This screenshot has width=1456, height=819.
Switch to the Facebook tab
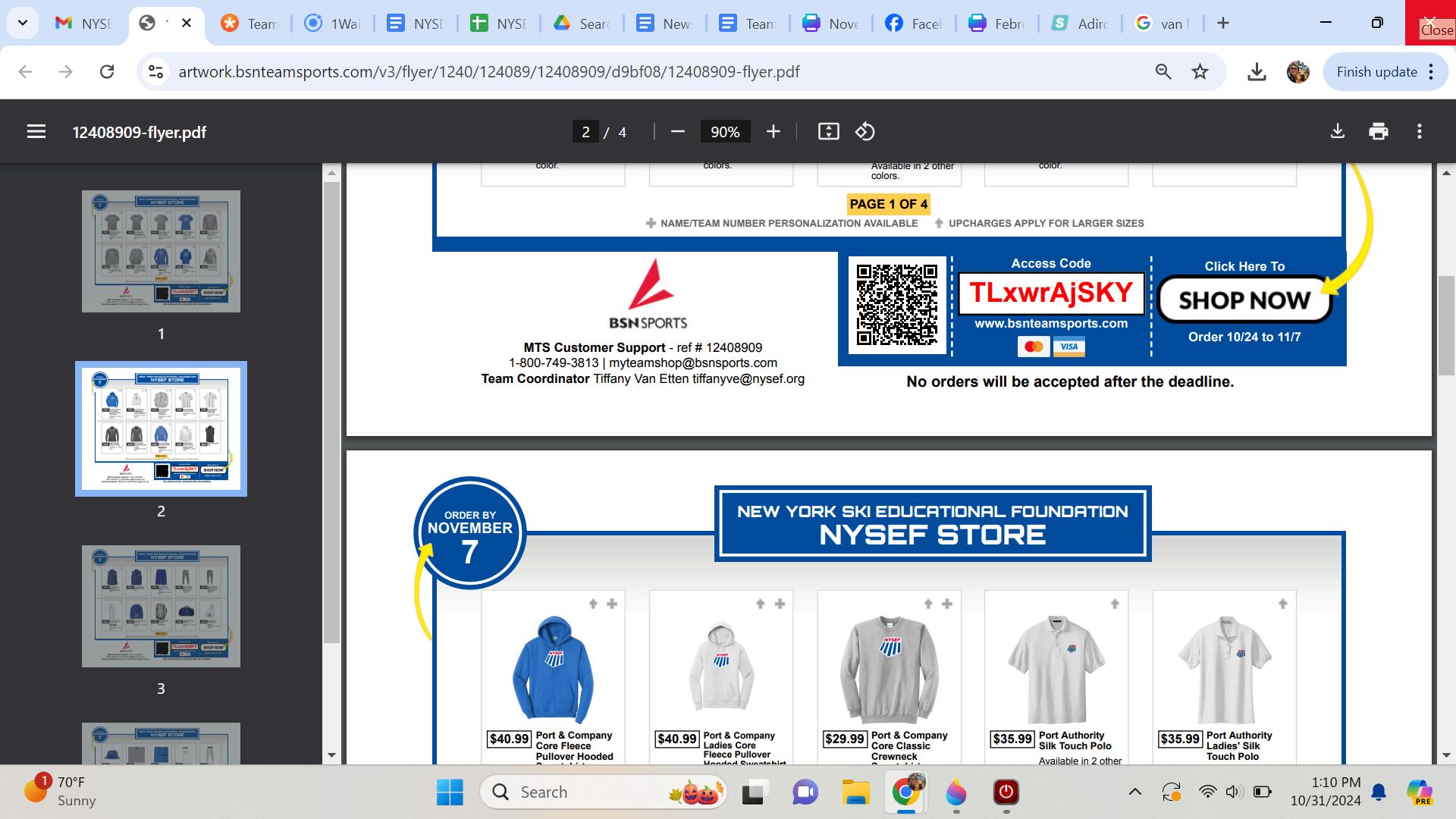914,24
